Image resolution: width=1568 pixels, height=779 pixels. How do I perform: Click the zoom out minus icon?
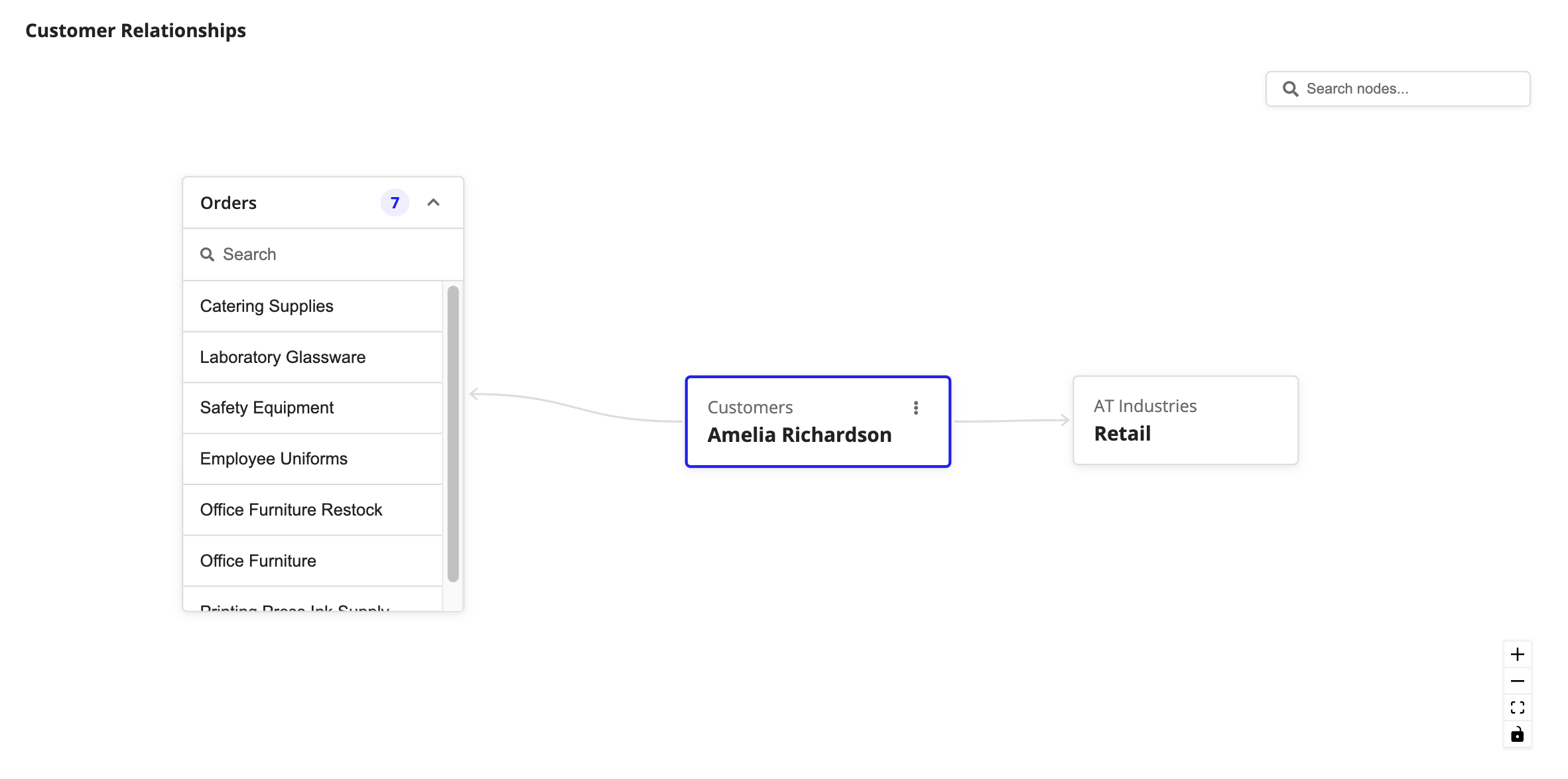(x=1517, y=681)
